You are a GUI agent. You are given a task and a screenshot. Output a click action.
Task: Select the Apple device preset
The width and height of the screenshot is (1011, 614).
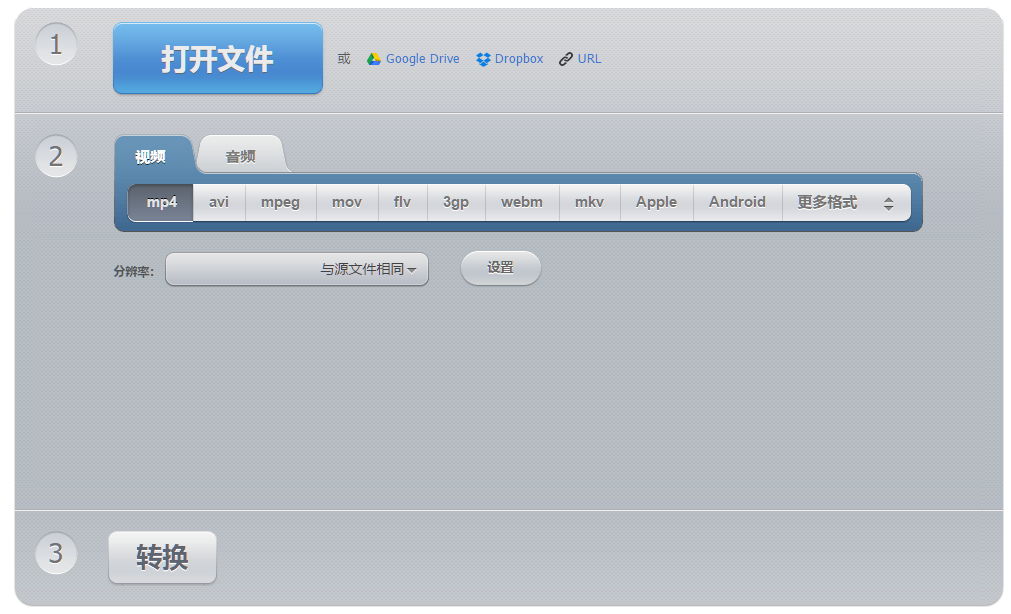click(656, 203)
